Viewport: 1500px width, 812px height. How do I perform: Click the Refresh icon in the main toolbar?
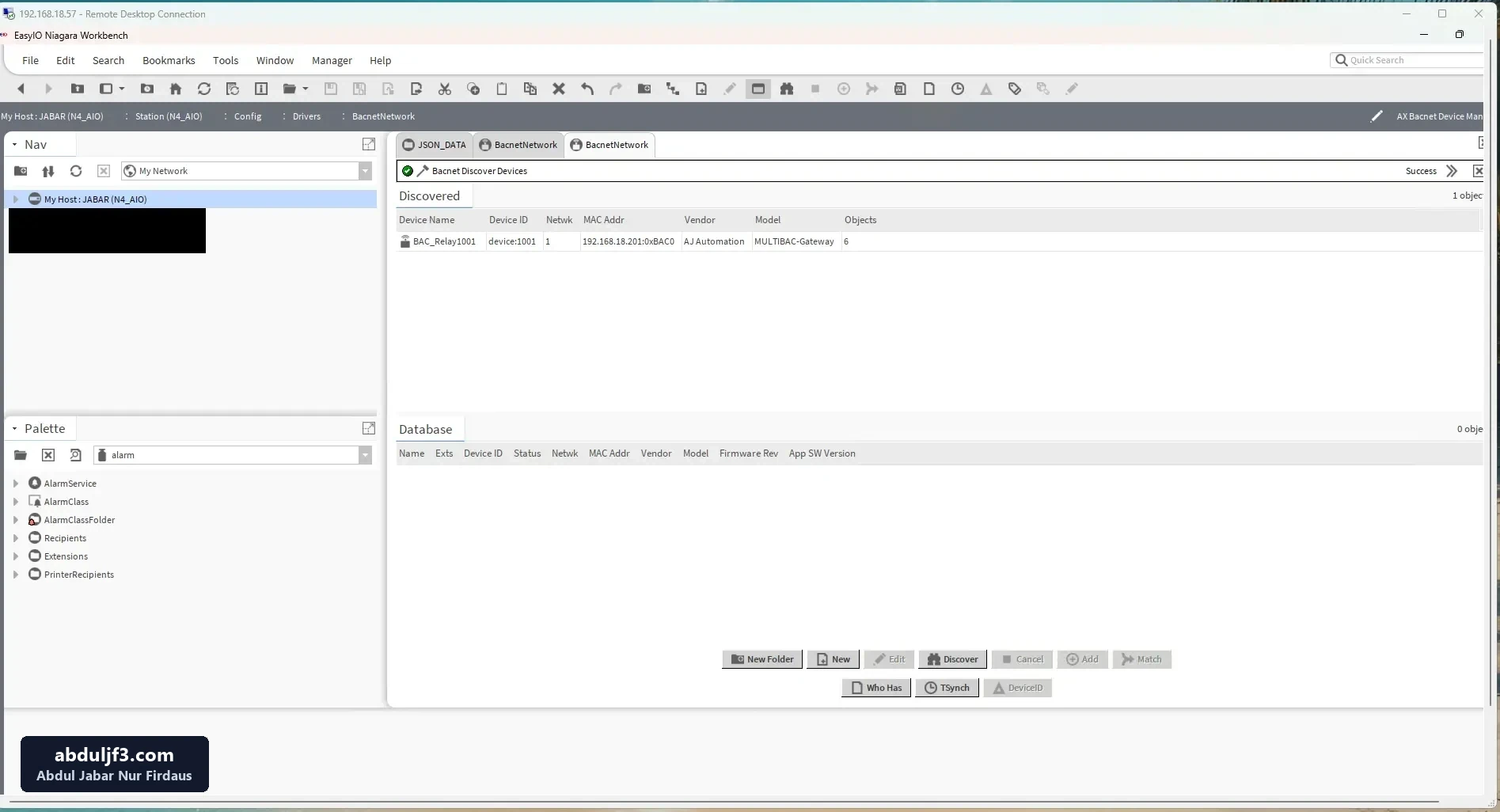click(x=204, y=89)
